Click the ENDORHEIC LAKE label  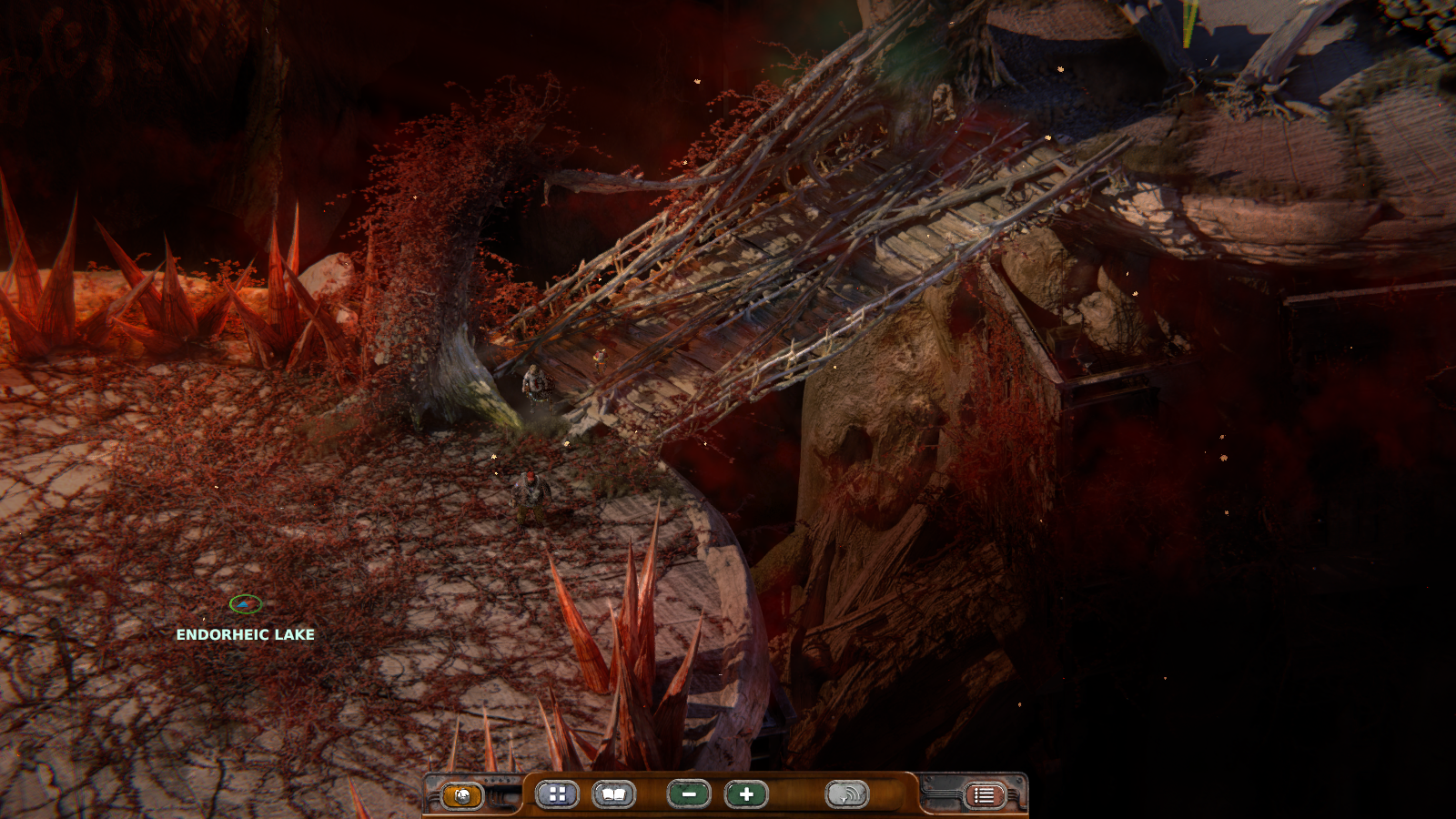click(x=246, y=634)
